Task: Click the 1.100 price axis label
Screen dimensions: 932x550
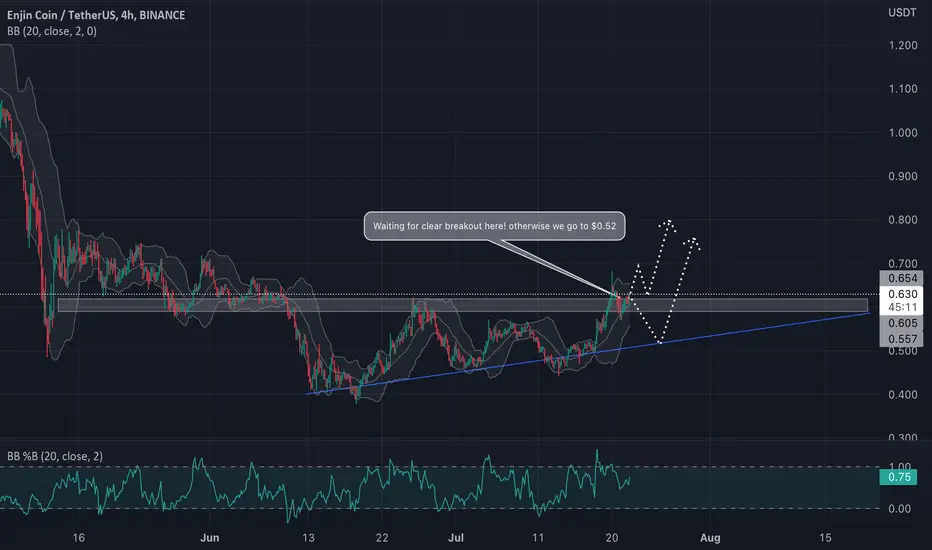Action: tap(902, 89)
